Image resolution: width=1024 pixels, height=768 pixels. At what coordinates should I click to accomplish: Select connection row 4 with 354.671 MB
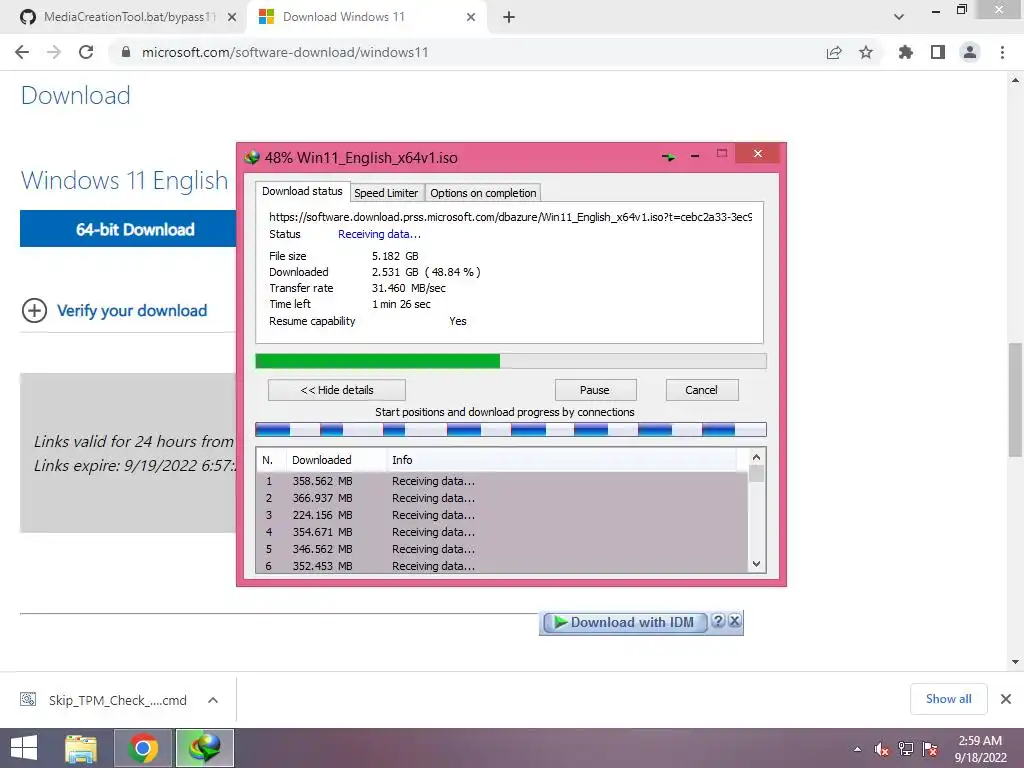502,532
